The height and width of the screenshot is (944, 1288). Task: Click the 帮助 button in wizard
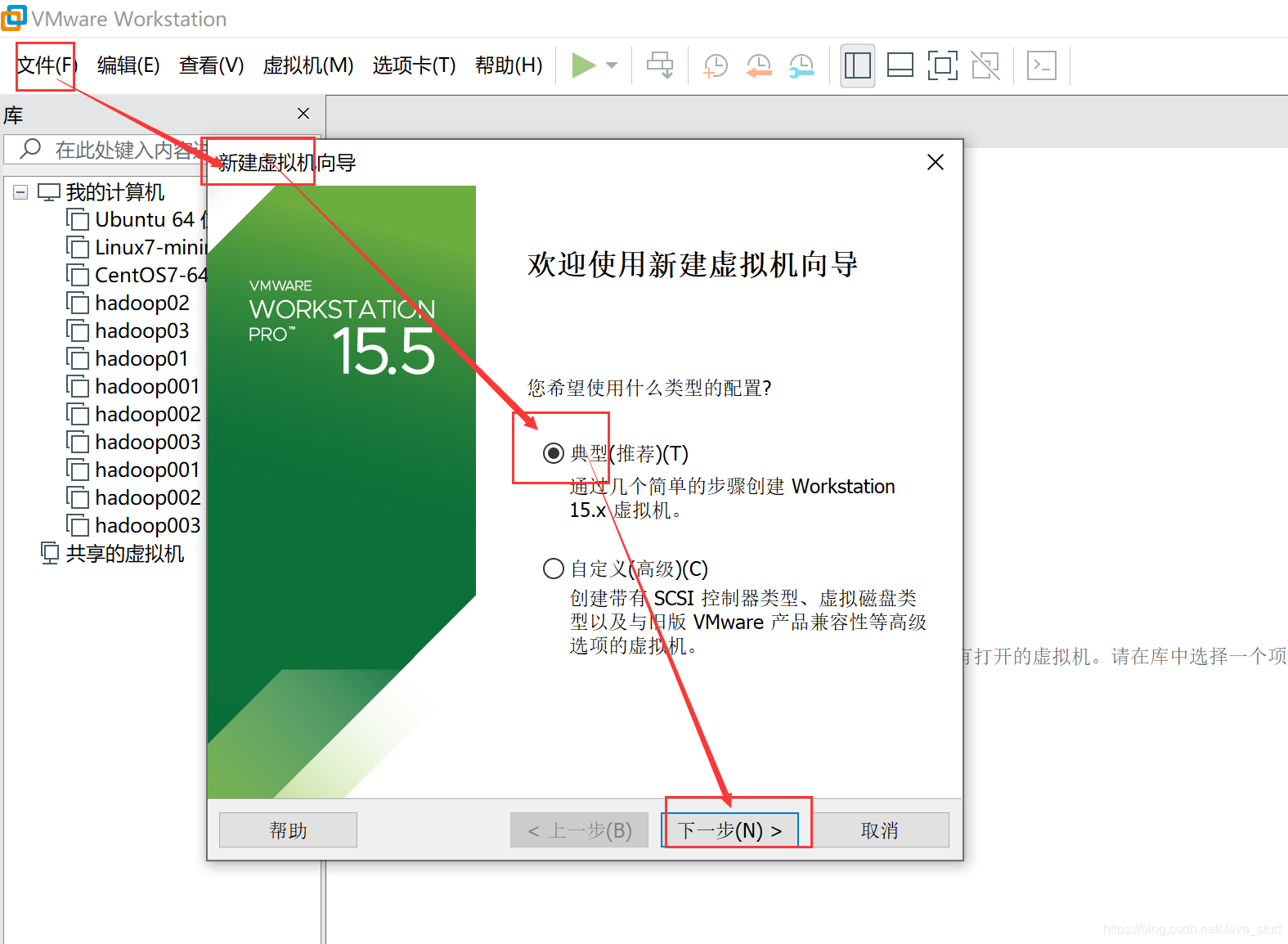pos(288,830)
